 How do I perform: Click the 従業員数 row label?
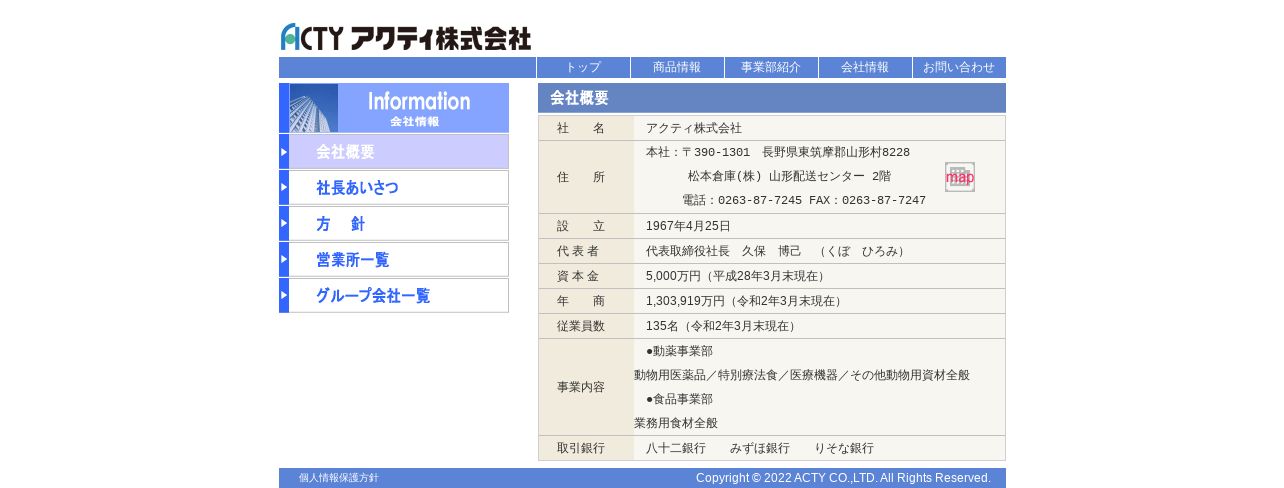581,326
